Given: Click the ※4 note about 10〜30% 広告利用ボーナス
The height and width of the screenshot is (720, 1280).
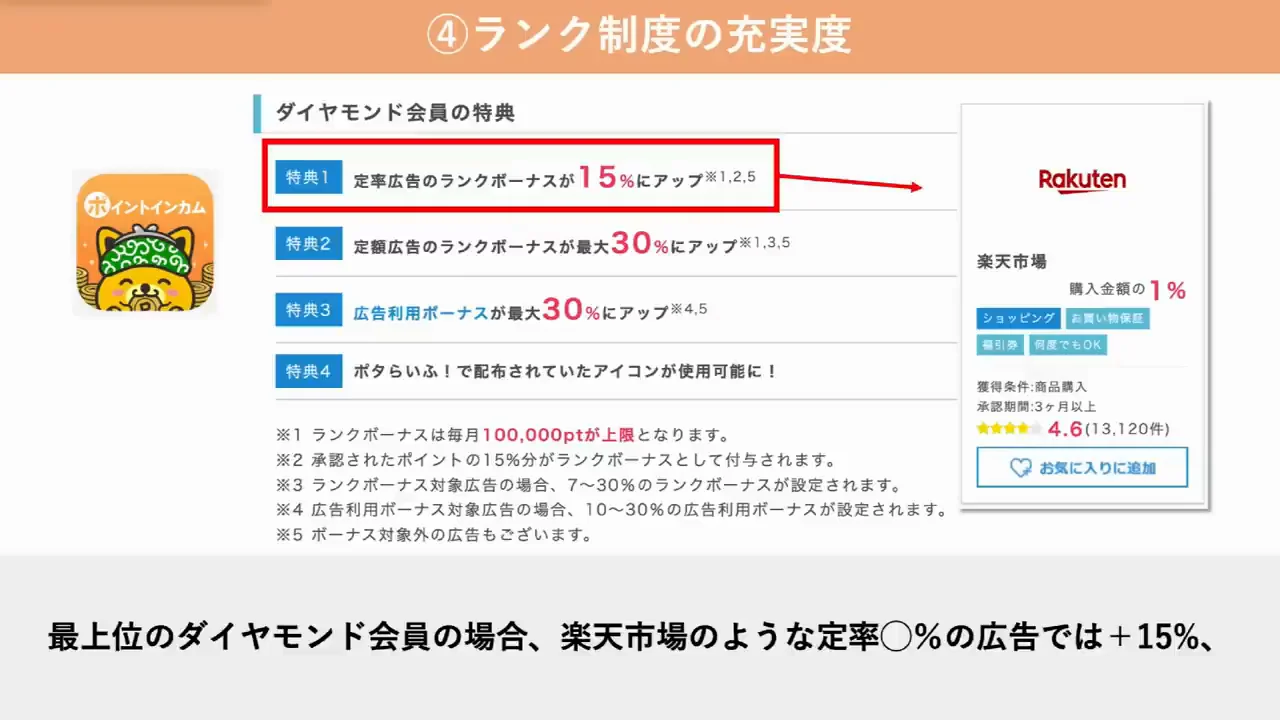Looking at the screenshot, I should pos(612,510).
